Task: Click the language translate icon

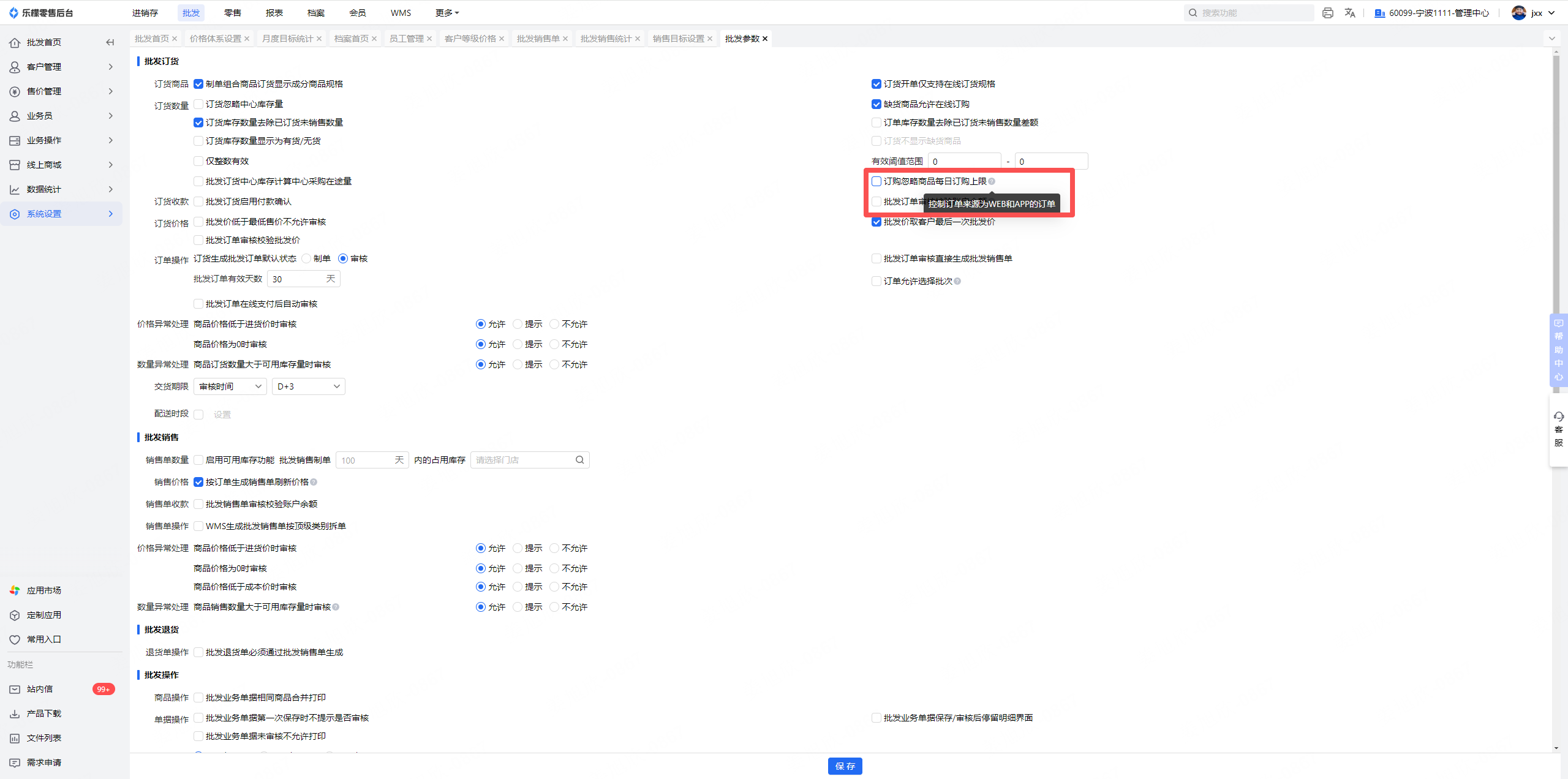Action: pyautogui.click(x=1350, y=13)
